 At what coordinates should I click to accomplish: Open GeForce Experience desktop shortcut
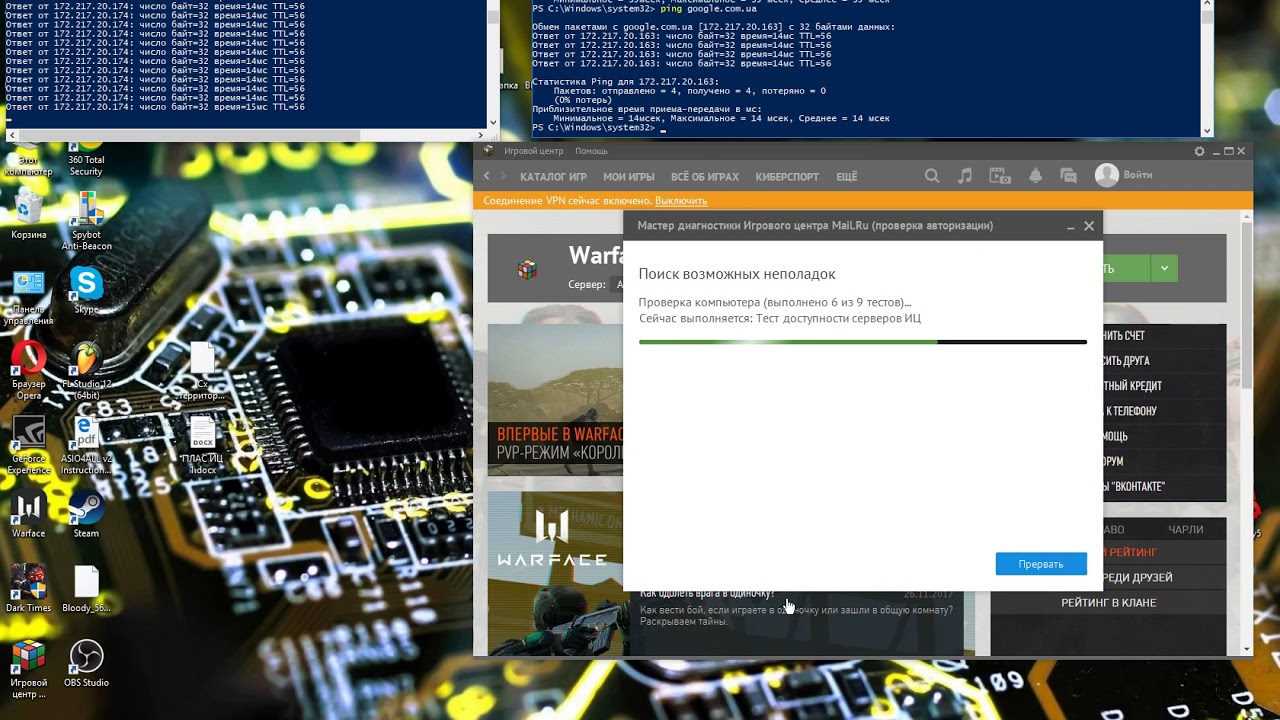pyautogui.click(x=29, y=445)
